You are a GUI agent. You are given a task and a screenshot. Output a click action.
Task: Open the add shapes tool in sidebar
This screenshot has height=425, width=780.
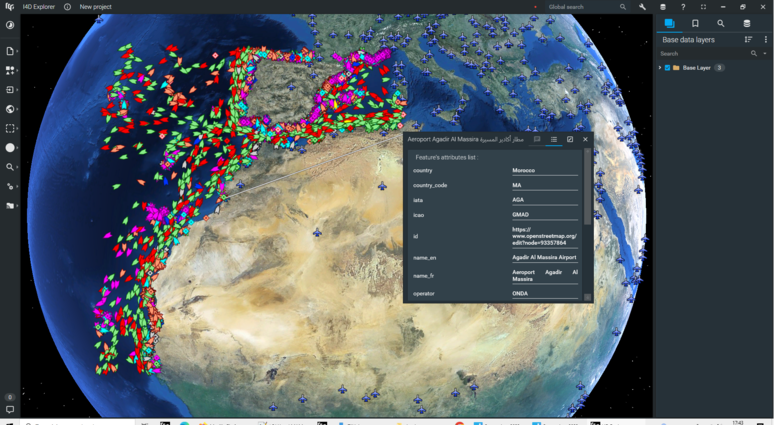[9, 71]
